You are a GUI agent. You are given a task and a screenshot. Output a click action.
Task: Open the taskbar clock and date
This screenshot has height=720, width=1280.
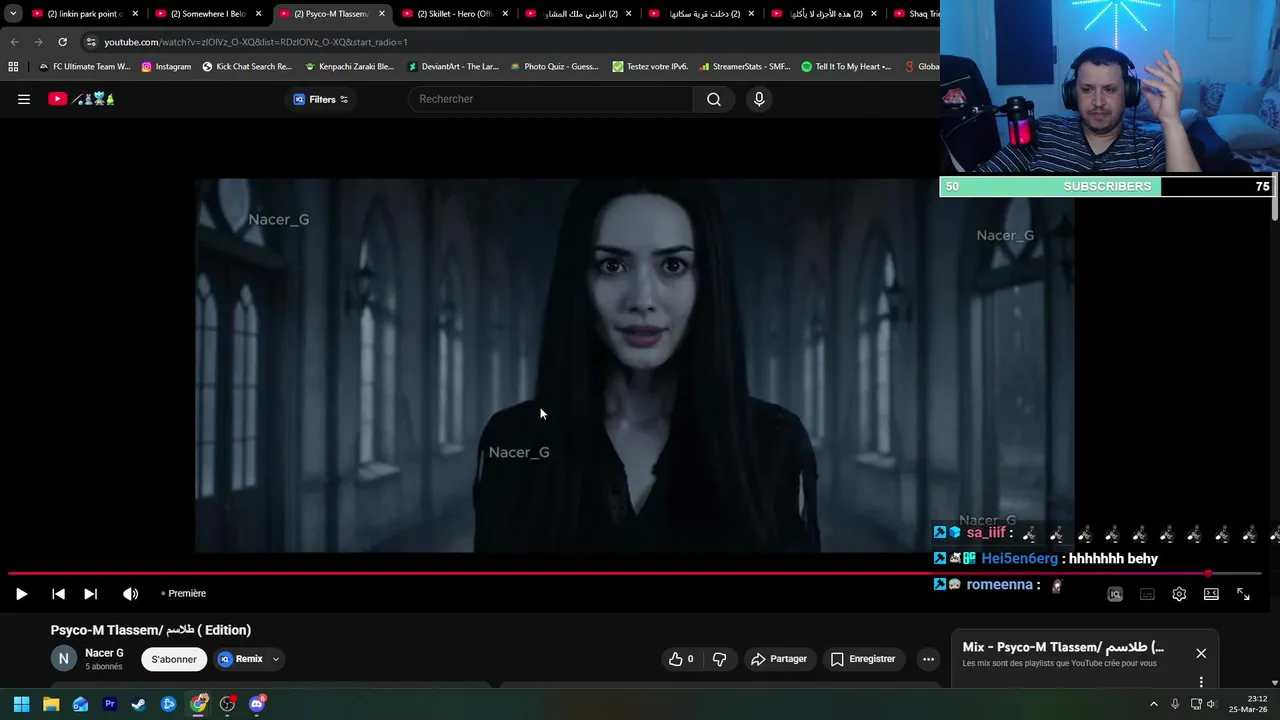tap(1250, 704)
